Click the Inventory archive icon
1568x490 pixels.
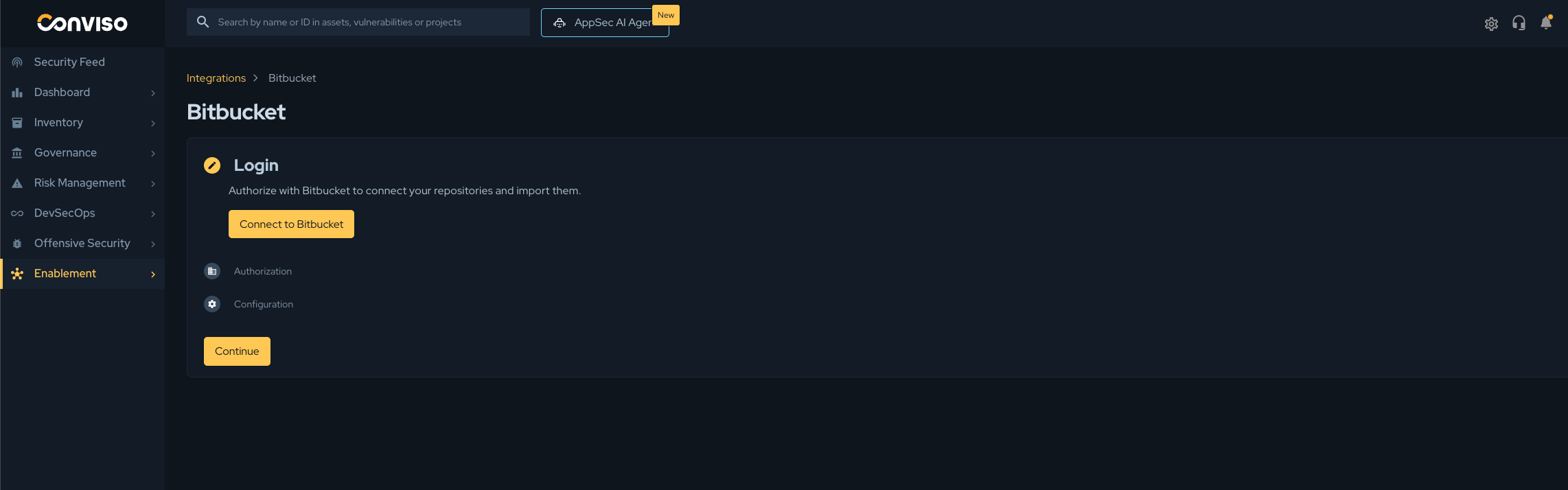[17, 122]
